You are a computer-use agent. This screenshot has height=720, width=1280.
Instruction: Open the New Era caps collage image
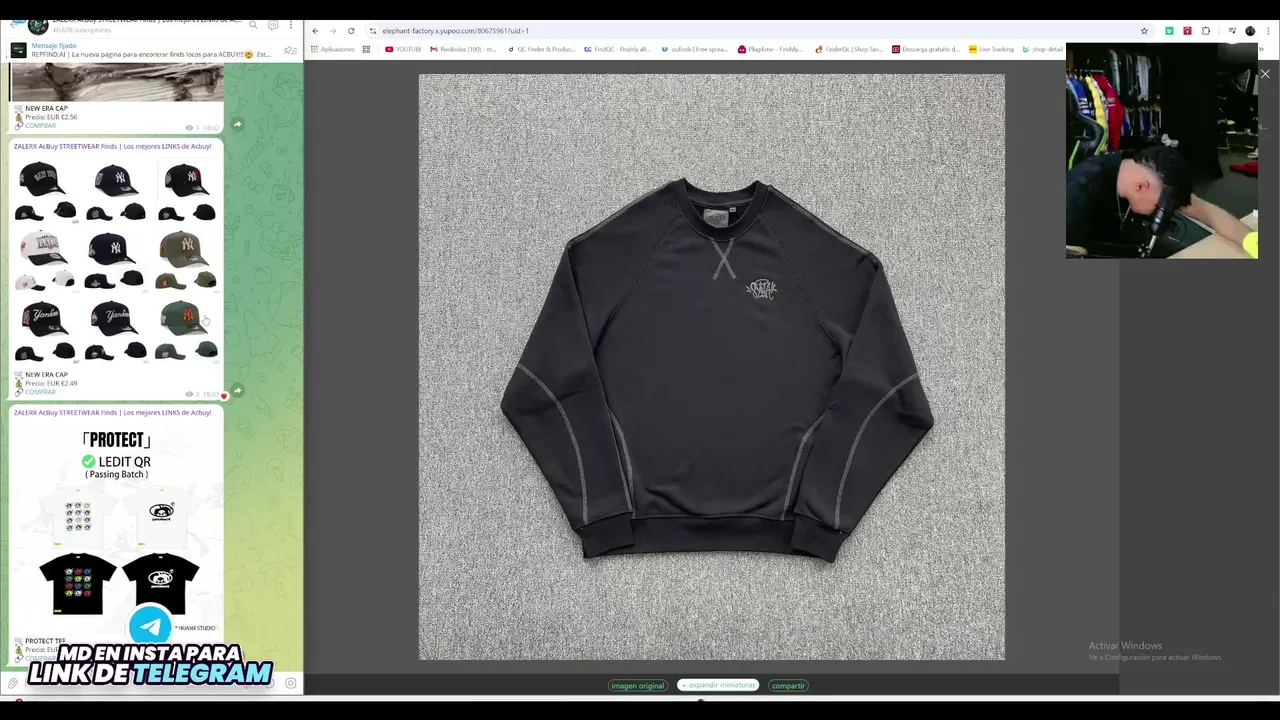117,261
